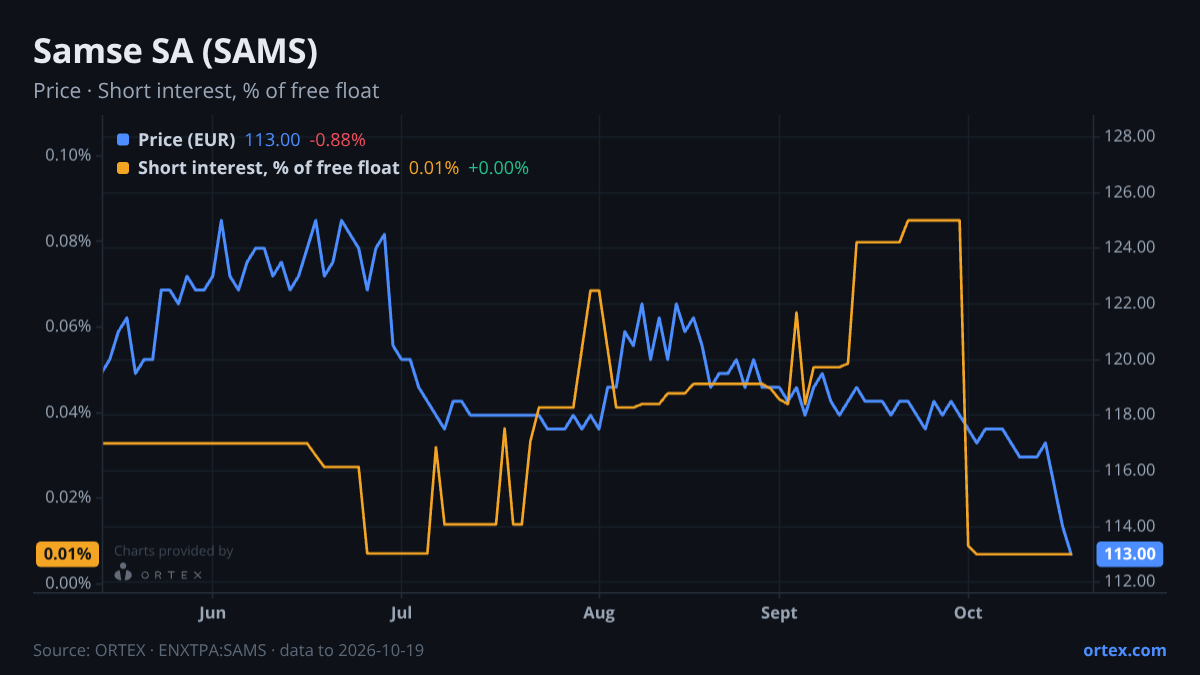Click the 0.10% left axis label
Image resolution: width=1200 pixels, height=675 pixels.
tap(68, 155)
